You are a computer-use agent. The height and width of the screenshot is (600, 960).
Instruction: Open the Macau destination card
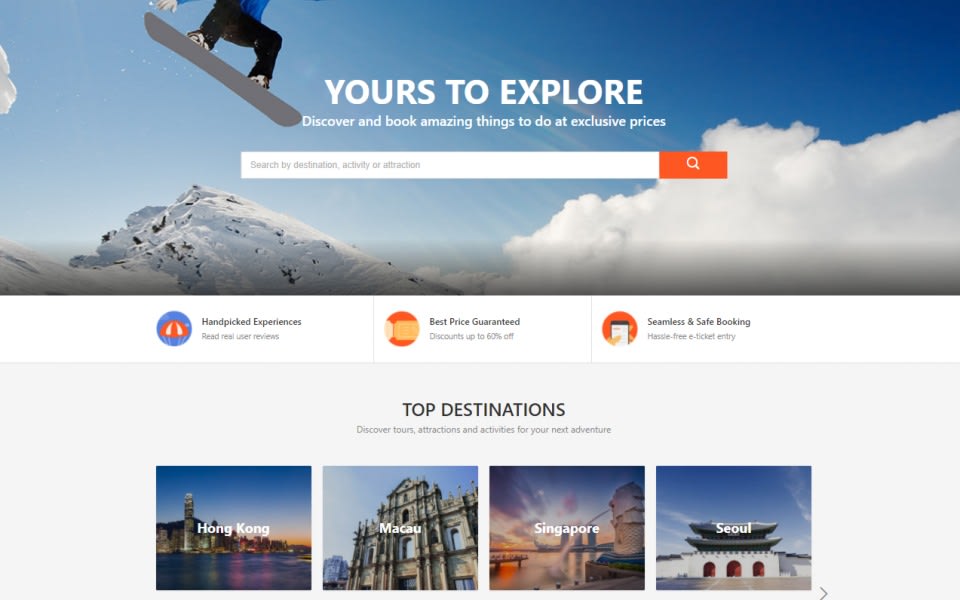tap(400, 528)
